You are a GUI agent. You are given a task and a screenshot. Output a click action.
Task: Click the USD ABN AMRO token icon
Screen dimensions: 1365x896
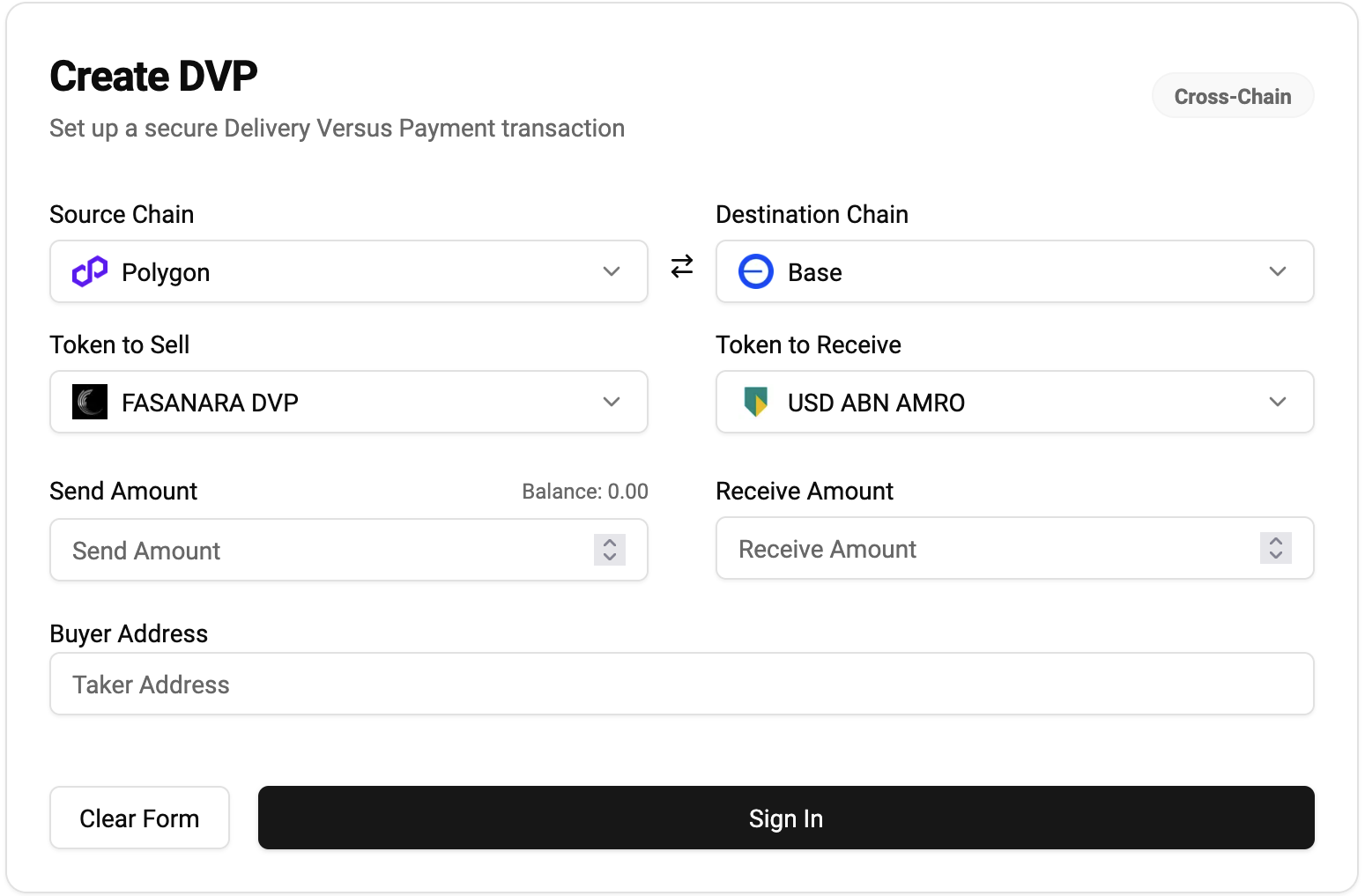[756, 402]
